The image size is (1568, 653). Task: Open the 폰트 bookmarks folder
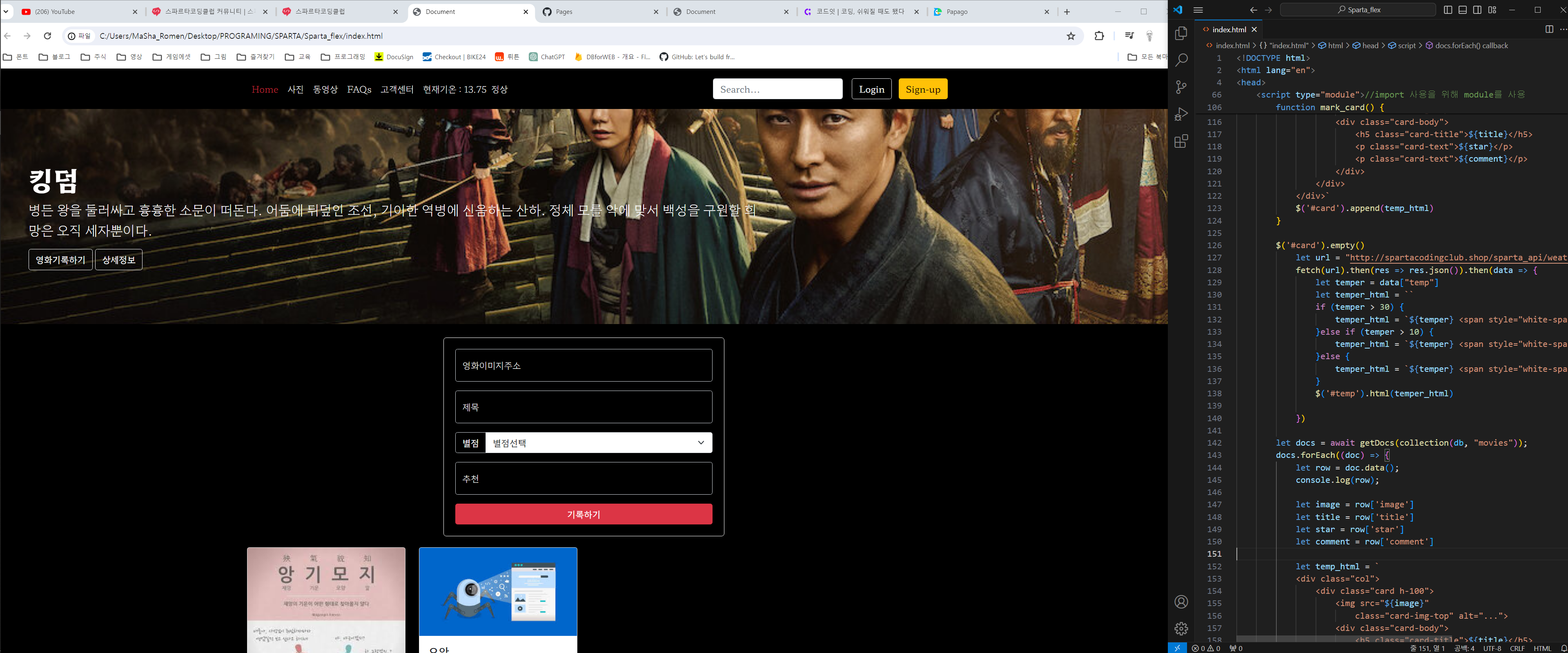tap(16, 57)
